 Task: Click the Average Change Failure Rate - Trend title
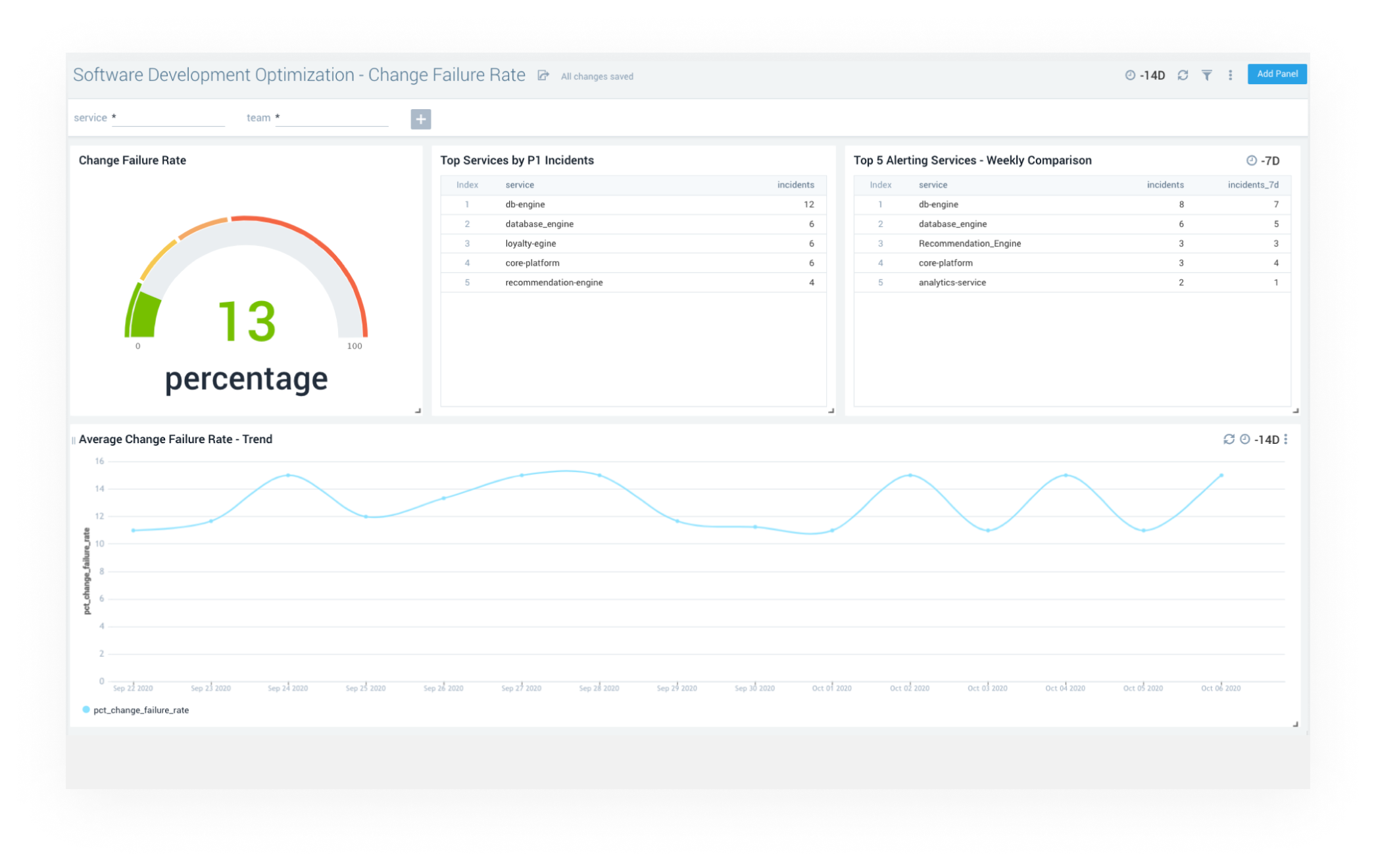coord(176,439)
